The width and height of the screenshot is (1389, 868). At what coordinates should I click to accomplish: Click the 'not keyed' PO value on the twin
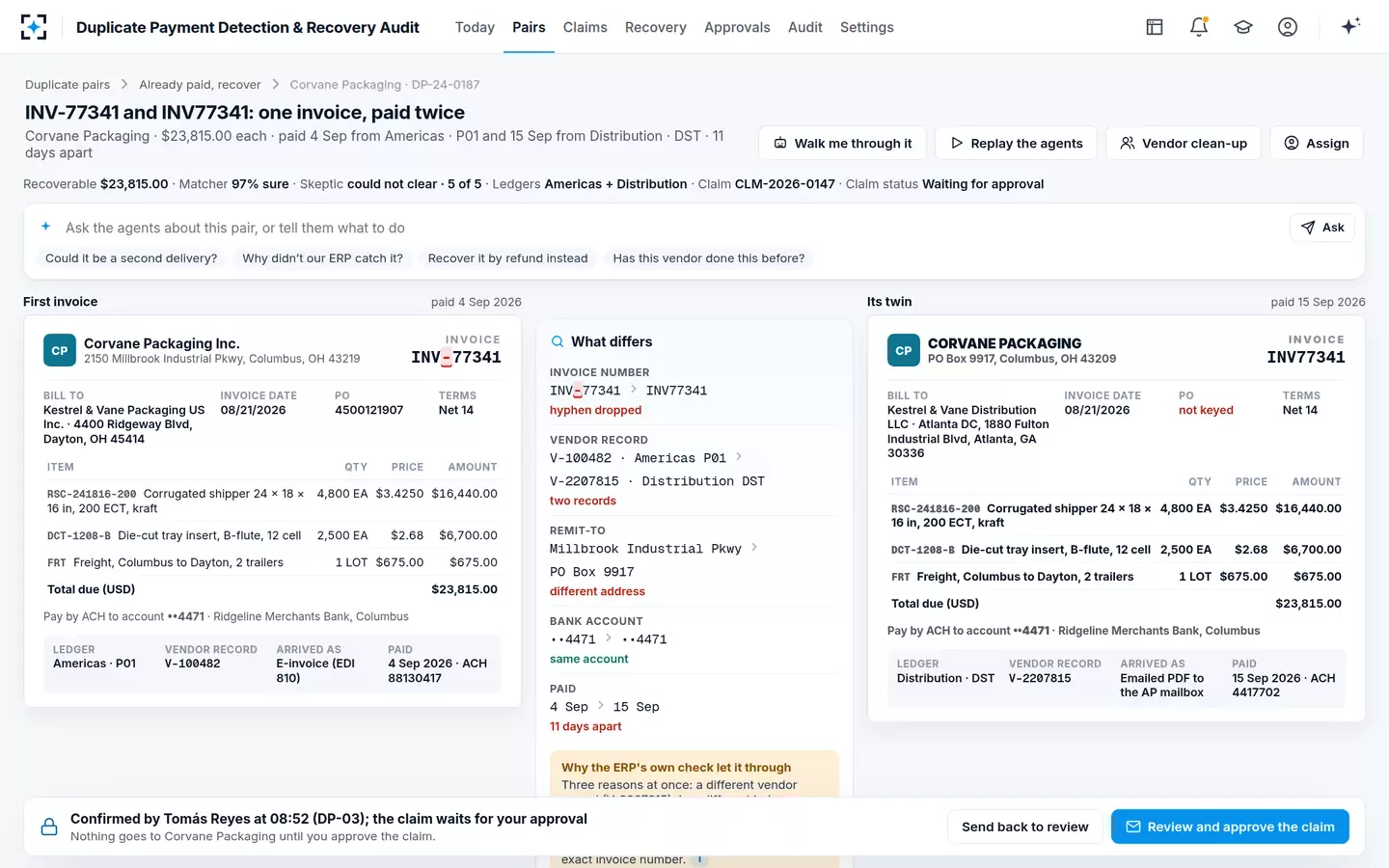(x=1206, y=410)
